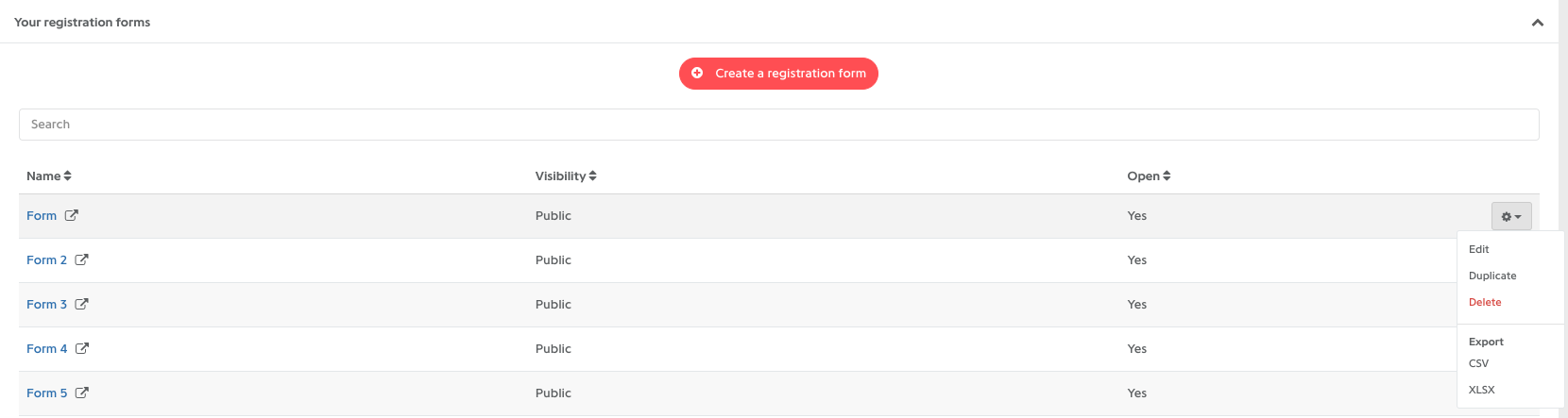Click Create a registration form button
Image resolution: width=1568 pixels, height=418 pixels.
tap(778, 74)
